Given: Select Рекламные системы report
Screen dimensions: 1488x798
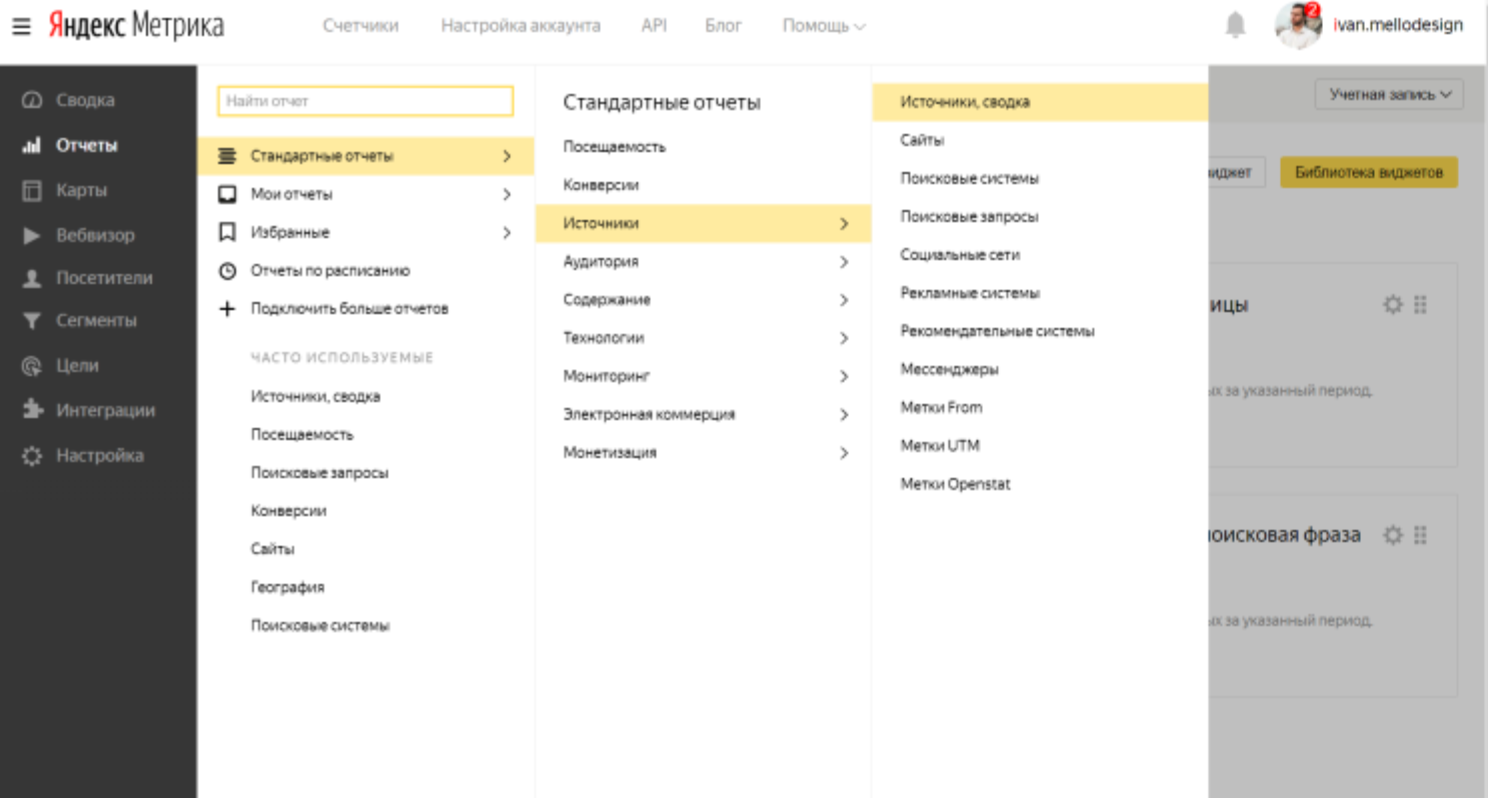Looking at the screenshot, I should pos(970,293).
